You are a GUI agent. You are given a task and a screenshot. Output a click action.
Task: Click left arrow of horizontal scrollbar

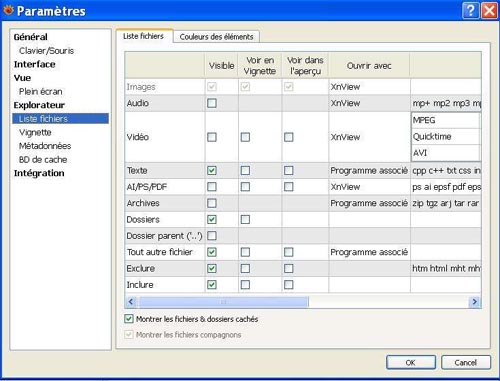click(x=131, y=302)
